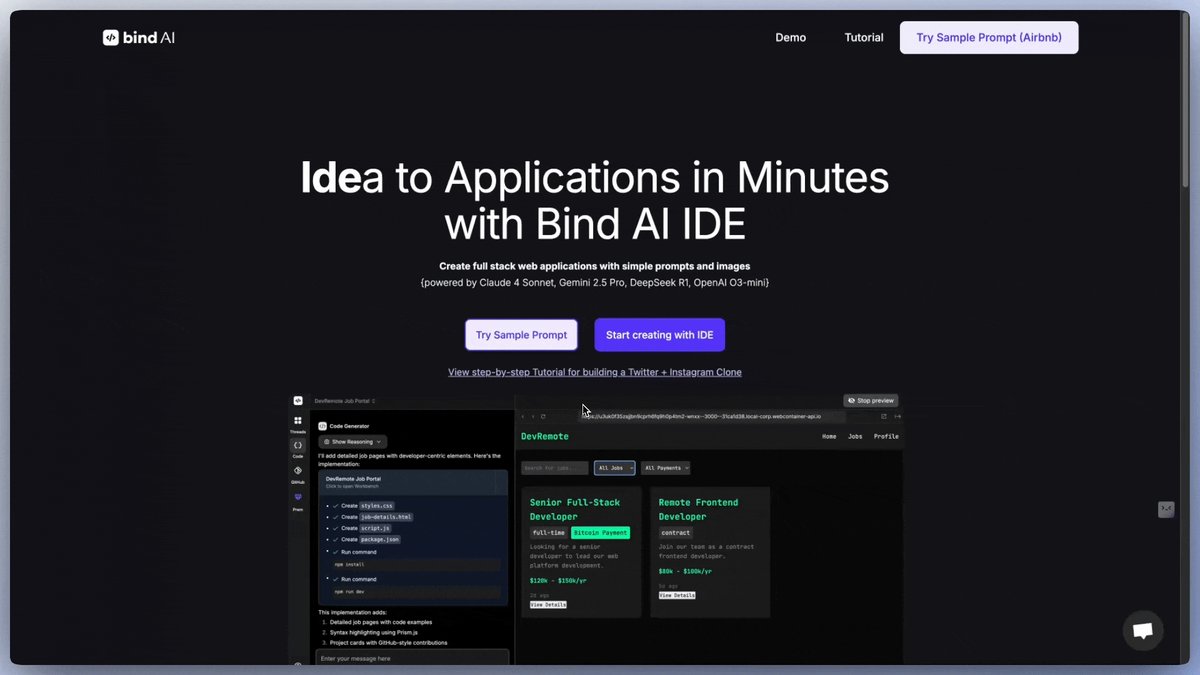Open the Jobs tab in DevRemote preview
Screen dimensions: 1200x675
pos(855,436)
